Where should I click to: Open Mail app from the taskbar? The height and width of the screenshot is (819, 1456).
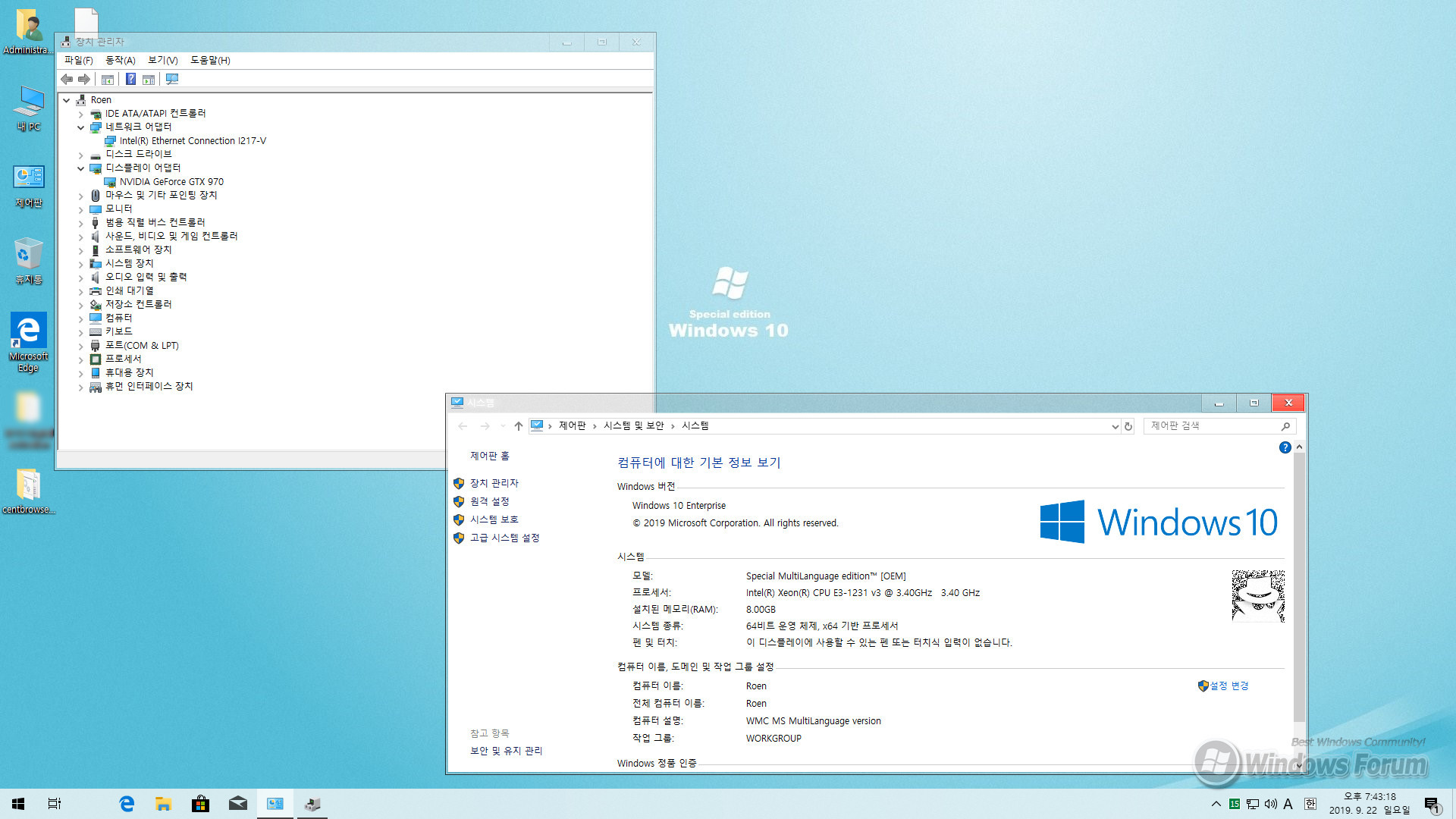(237, 804)
